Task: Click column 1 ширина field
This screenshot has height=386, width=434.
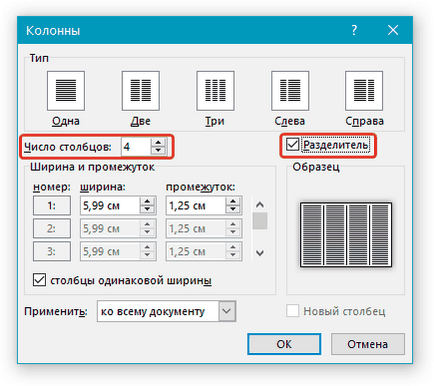Action: [x=110, y=205]
